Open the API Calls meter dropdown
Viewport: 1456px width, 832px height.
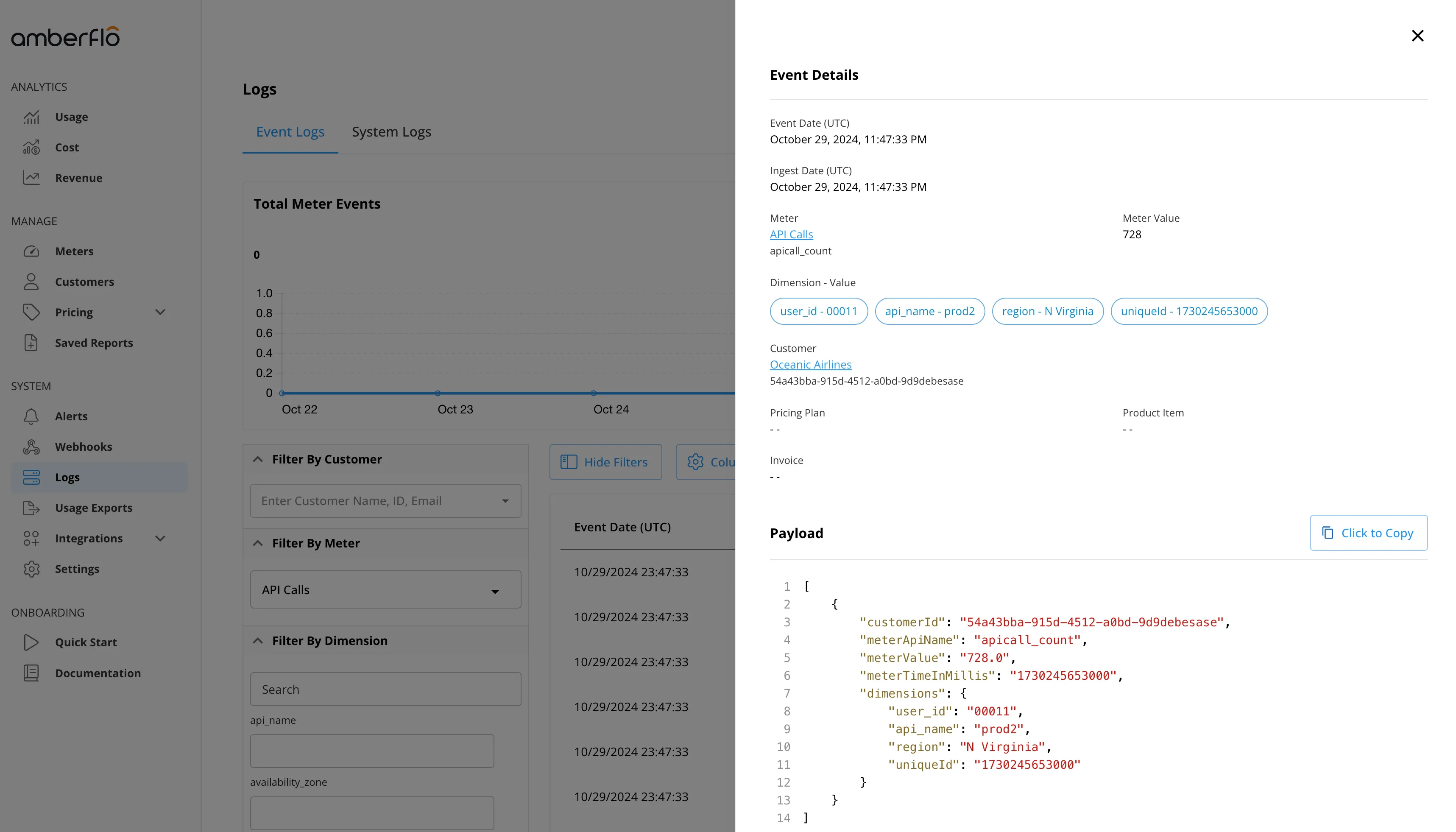385,590
